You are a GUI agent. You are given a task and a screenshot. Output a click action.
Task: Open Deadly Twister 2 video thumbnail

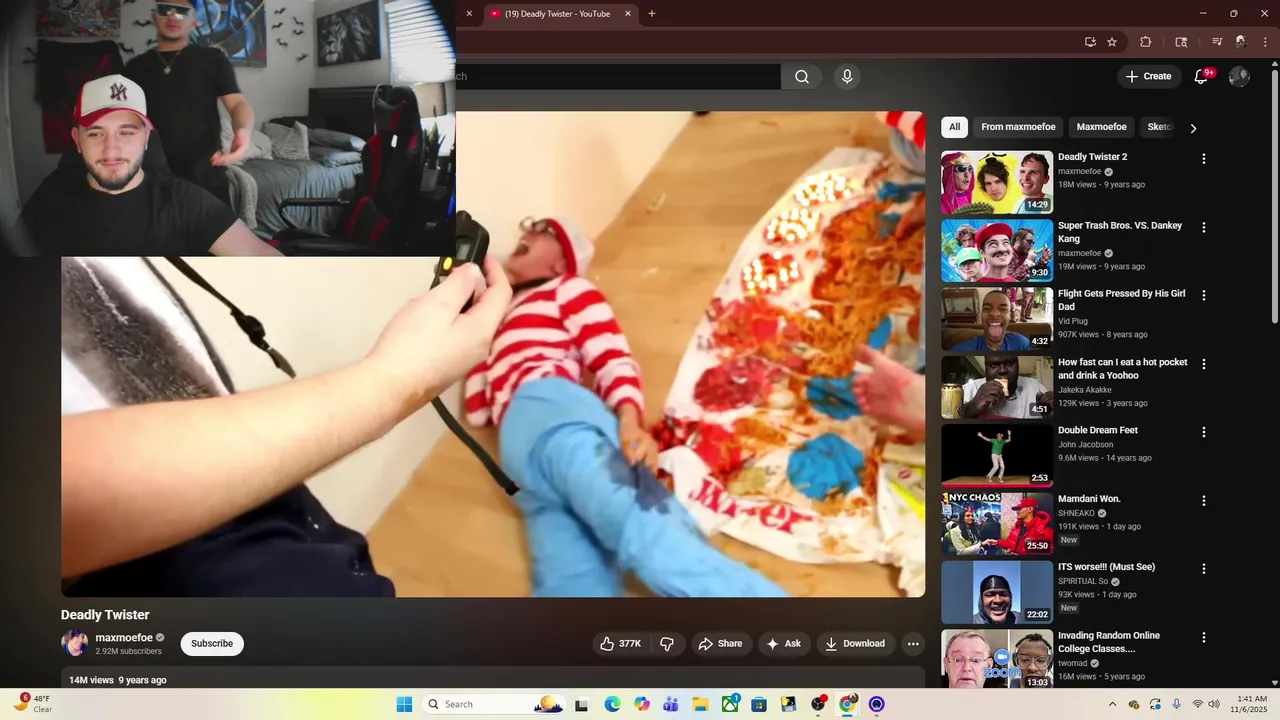[x=997, y=183]
